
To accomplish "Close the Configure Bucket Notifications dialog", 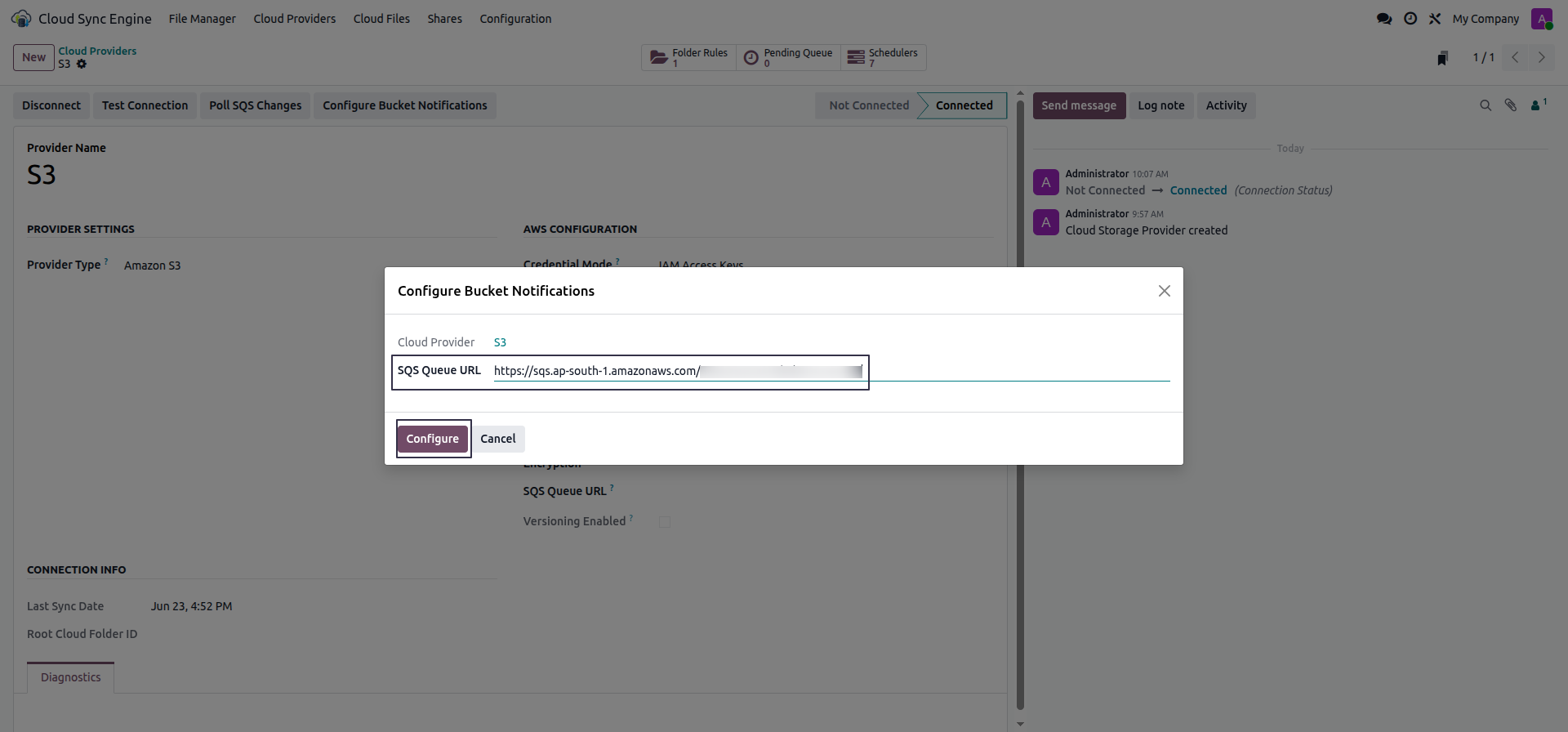I will 1165,291.
